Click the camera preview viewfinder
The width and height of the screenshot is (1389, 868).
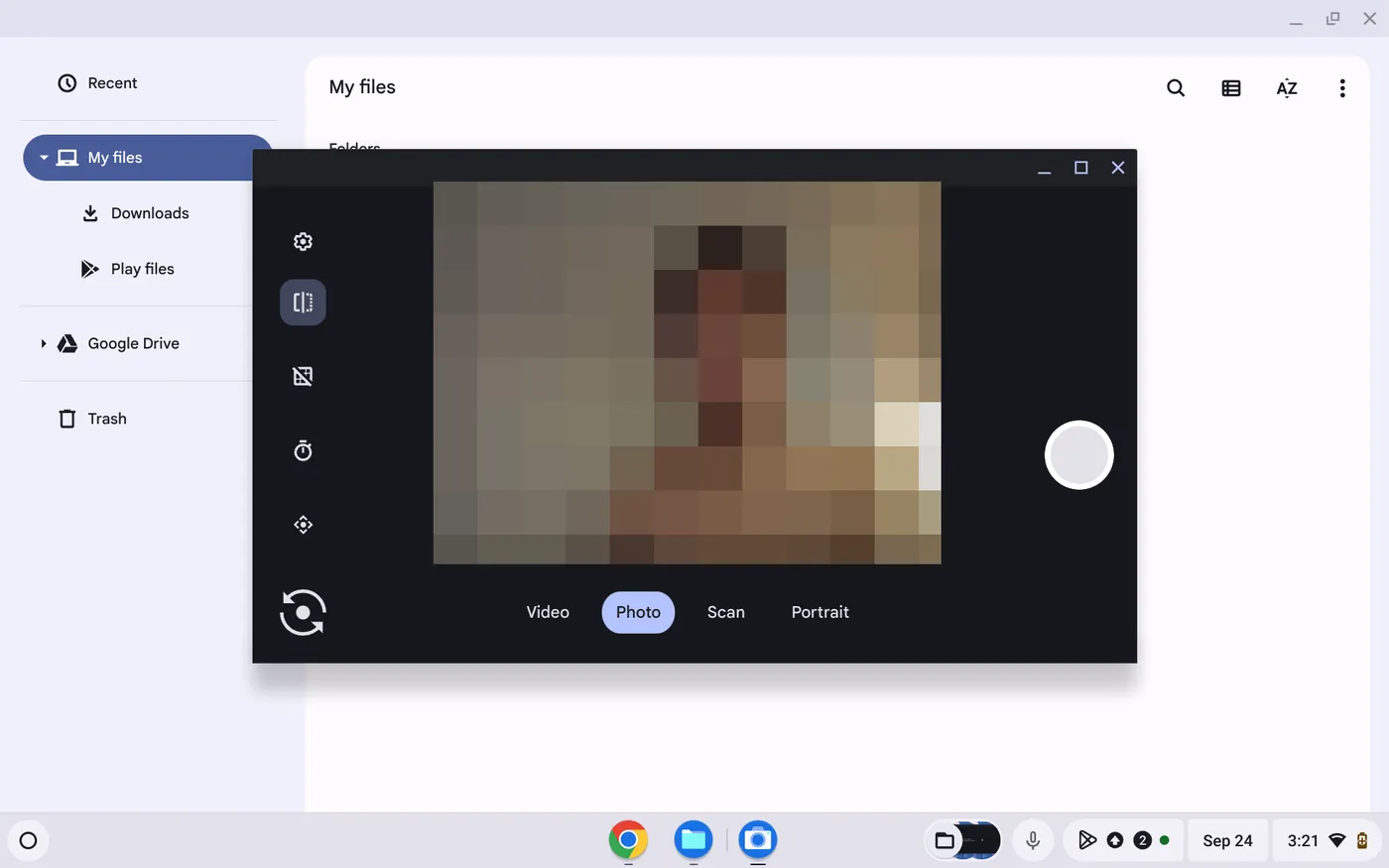point(687,372)
